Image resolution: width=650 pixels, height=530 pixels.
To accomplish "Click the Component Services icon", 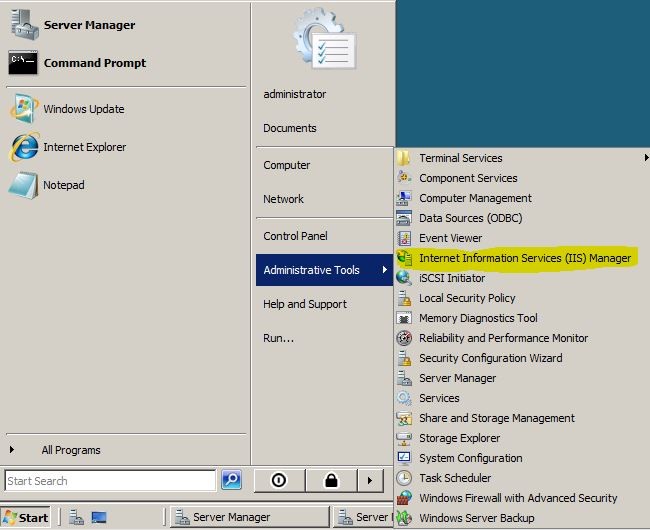I will pos(404,178).
